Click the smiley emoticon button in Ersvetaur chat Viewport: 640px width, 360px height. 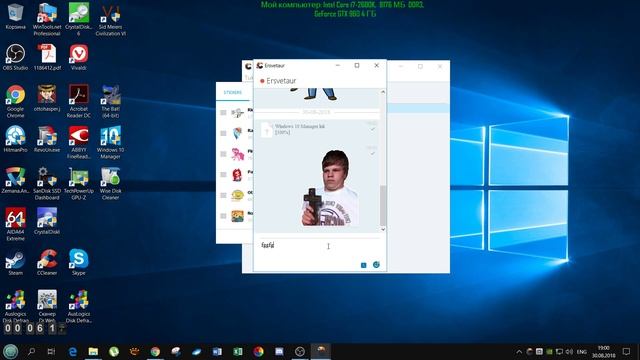[376, 264]
